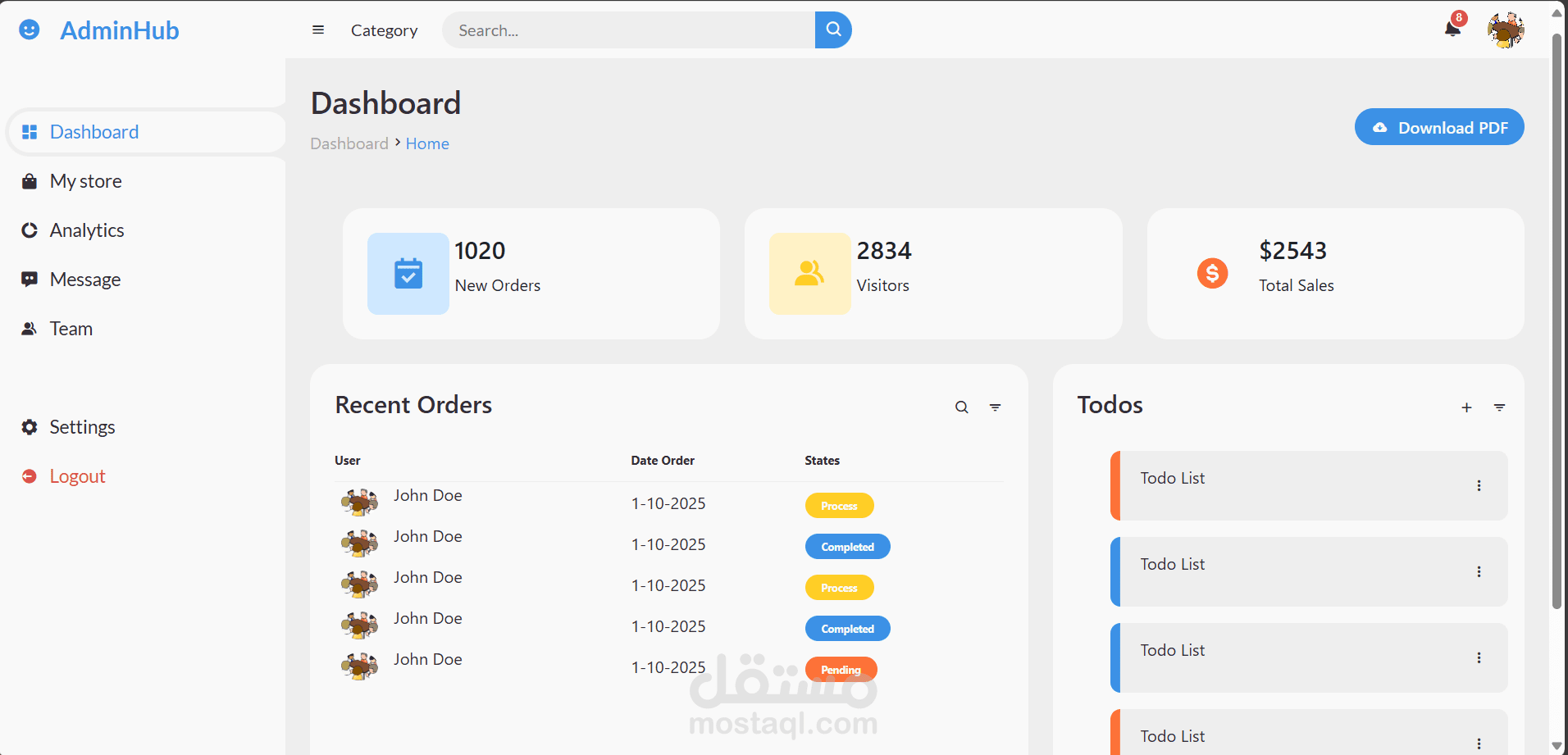The width and height of the screenshot is (1568, 755).
Task: Go to Analytics in the sidebar
Action: tap(146, 230)
